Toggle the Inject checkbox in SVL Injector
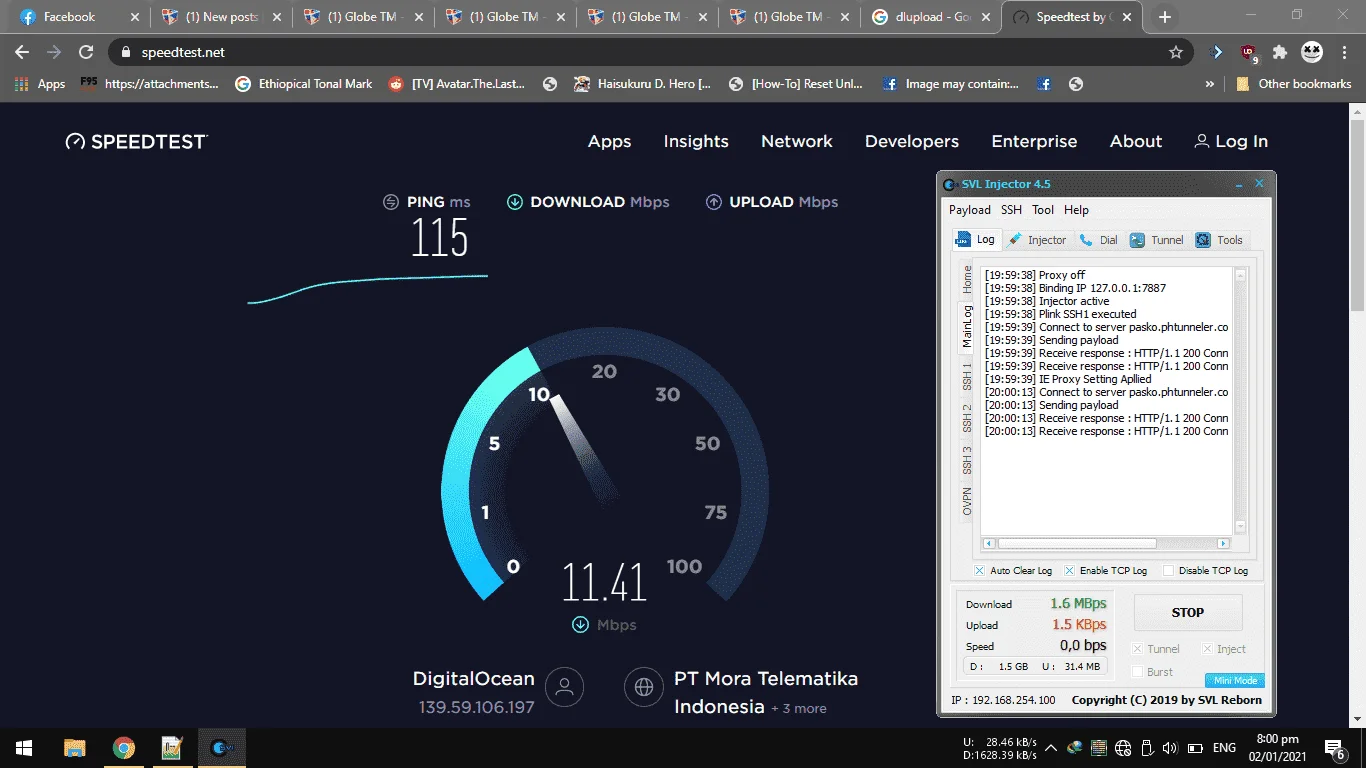Screen dimensions: 1366x768 click(1207, 649)
